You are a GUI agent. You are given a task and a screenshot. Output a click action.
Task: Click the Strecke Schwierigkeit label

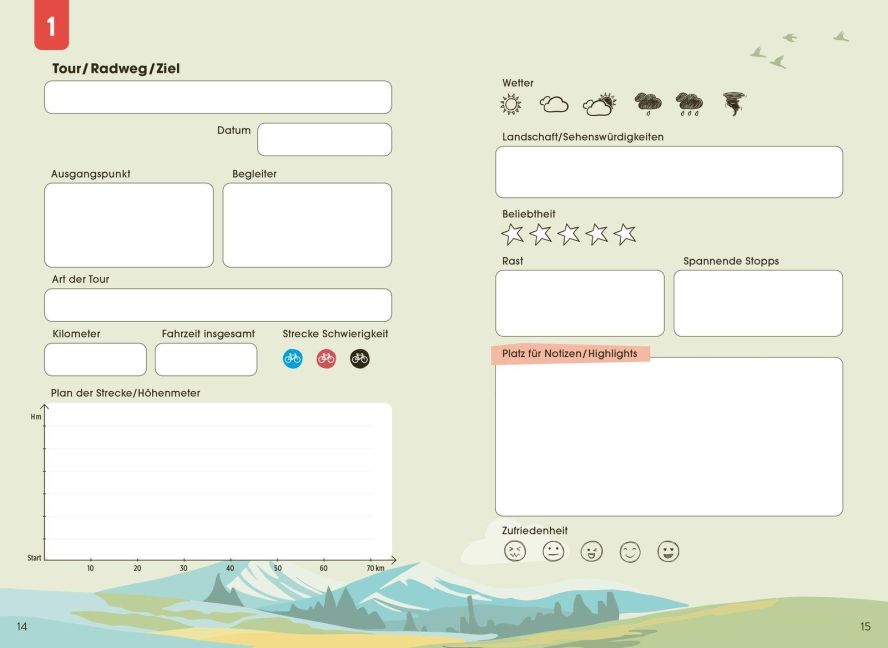click(x=335, y=334)
